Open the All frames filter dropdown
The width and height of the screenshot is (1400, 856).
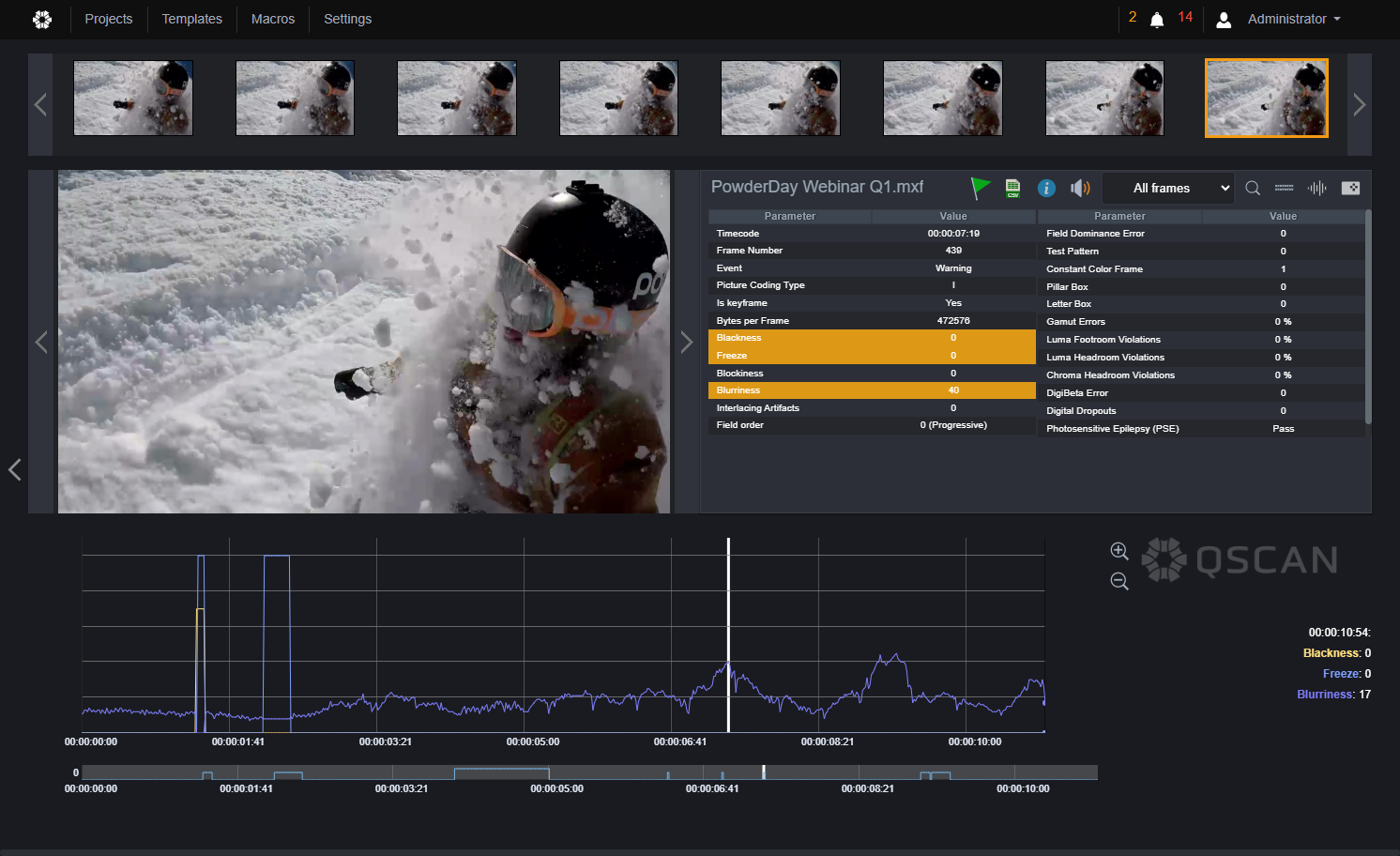(x=1166, y=188)
